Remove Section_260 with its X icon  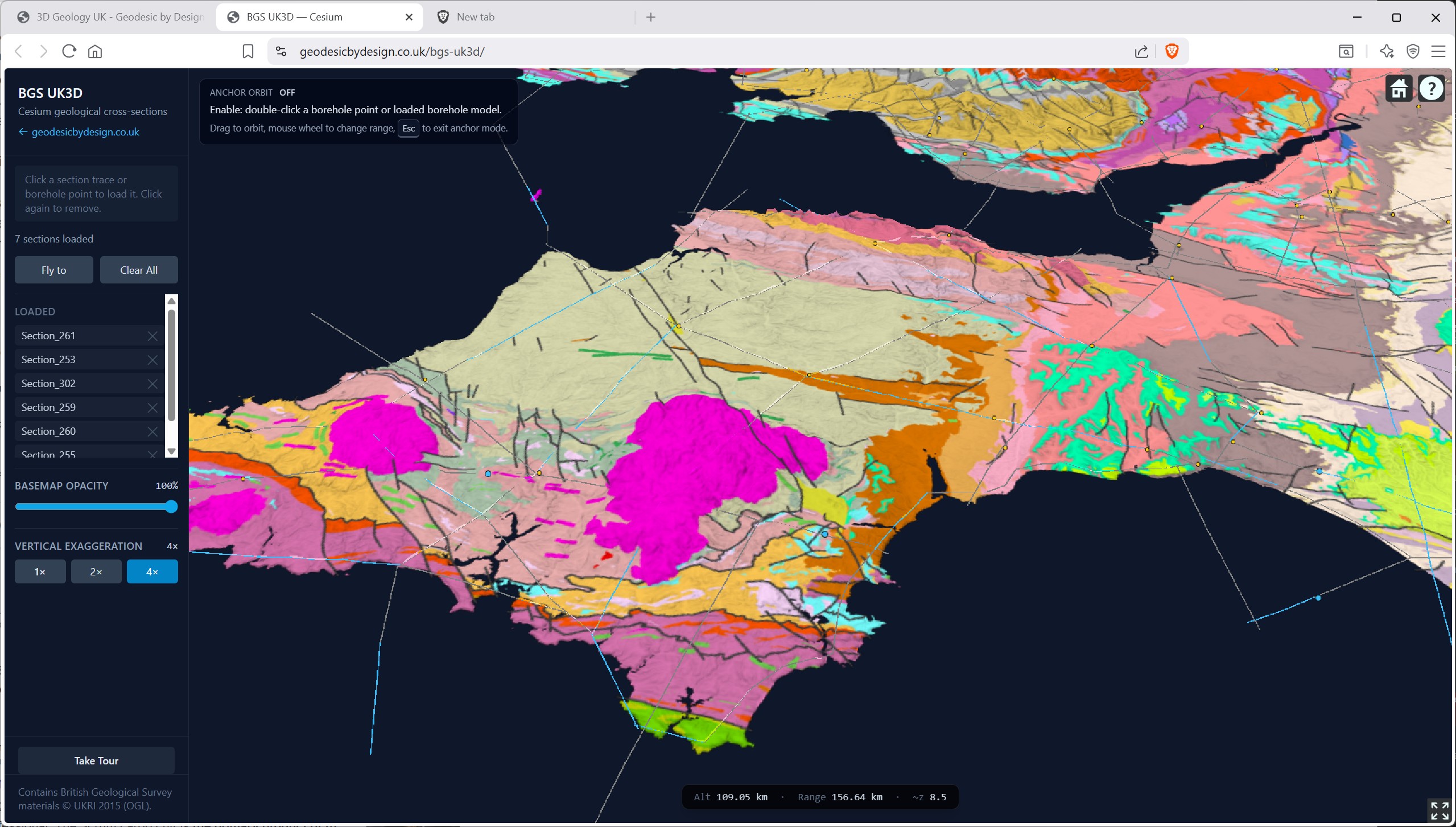pyautogui.click(x=152, y=431)
